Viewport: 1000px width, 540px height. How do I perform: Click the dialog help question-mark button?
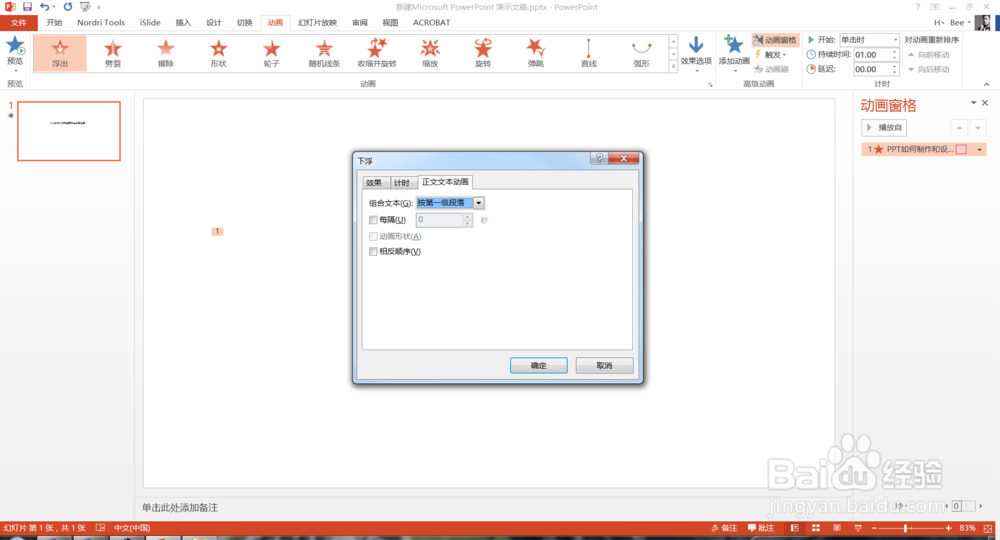click(599, 158)
